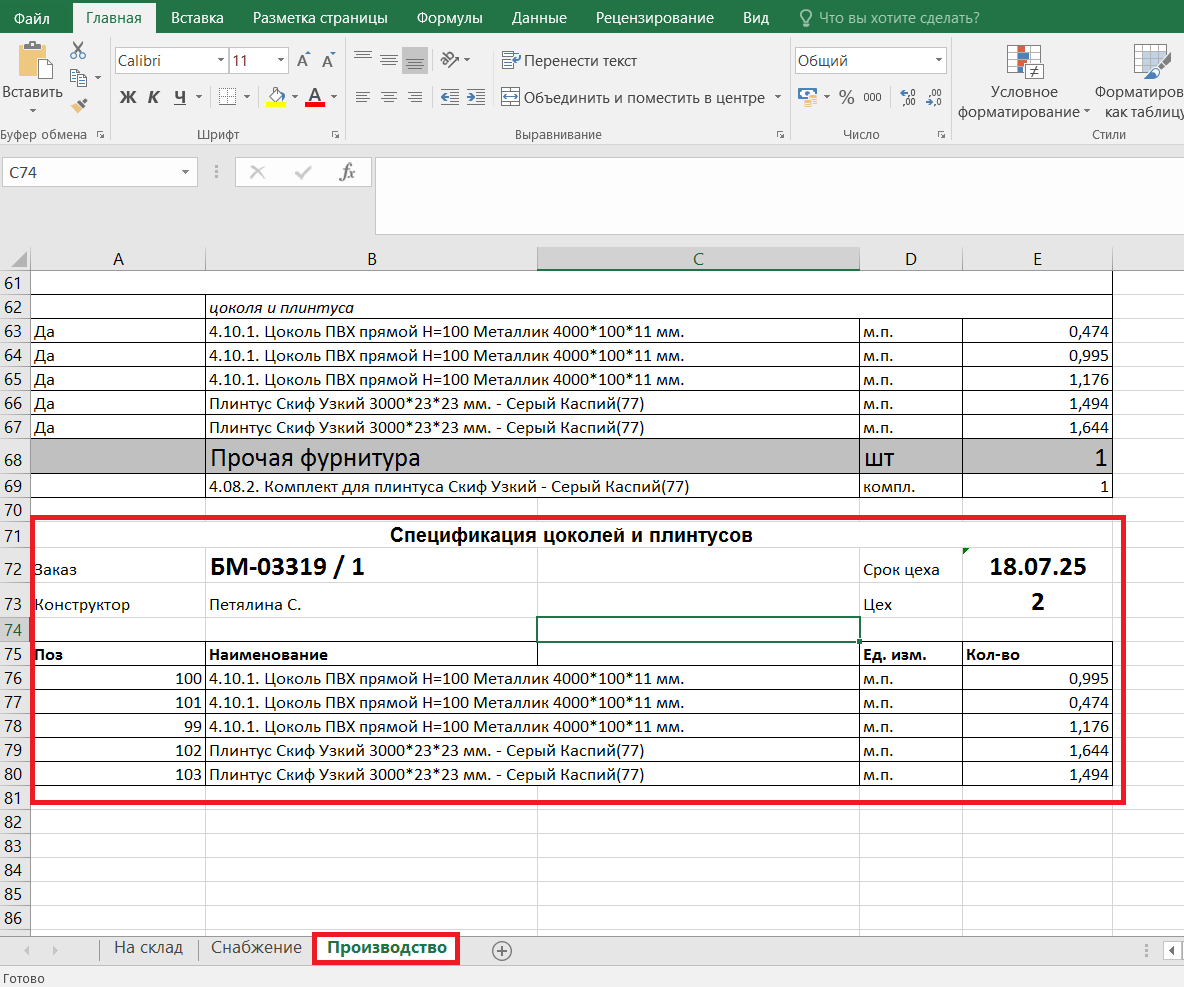Image resolution: width=1184 pixels, height=987 pixels.
Task: Click Объединить и поместить в центре button
Action: (632, 97)
